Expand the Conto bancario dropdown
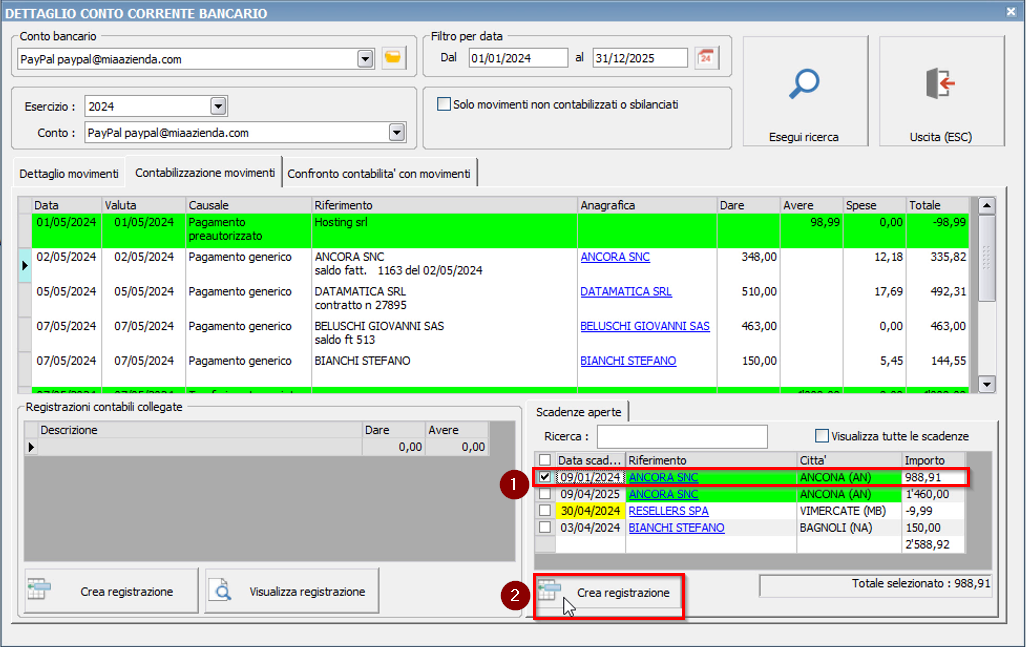1026x647 pixels. [x=366, y=59]
